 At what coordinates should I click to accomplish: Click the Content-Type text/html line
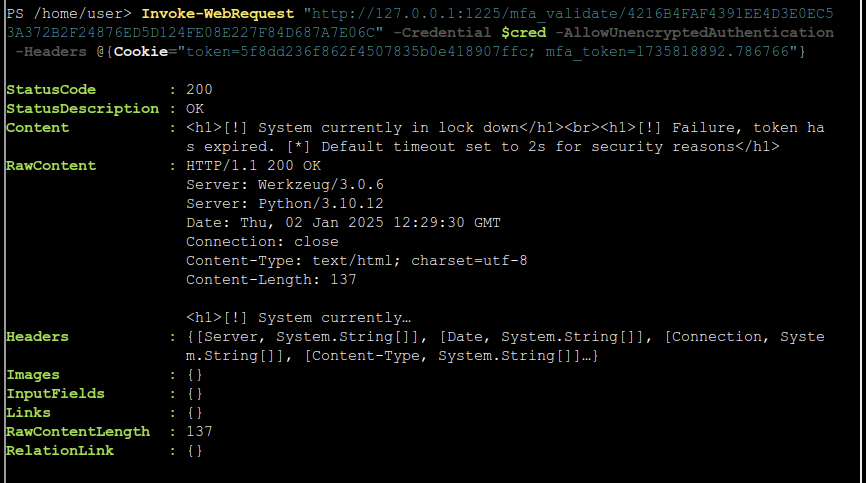click(x=356, y=261)
